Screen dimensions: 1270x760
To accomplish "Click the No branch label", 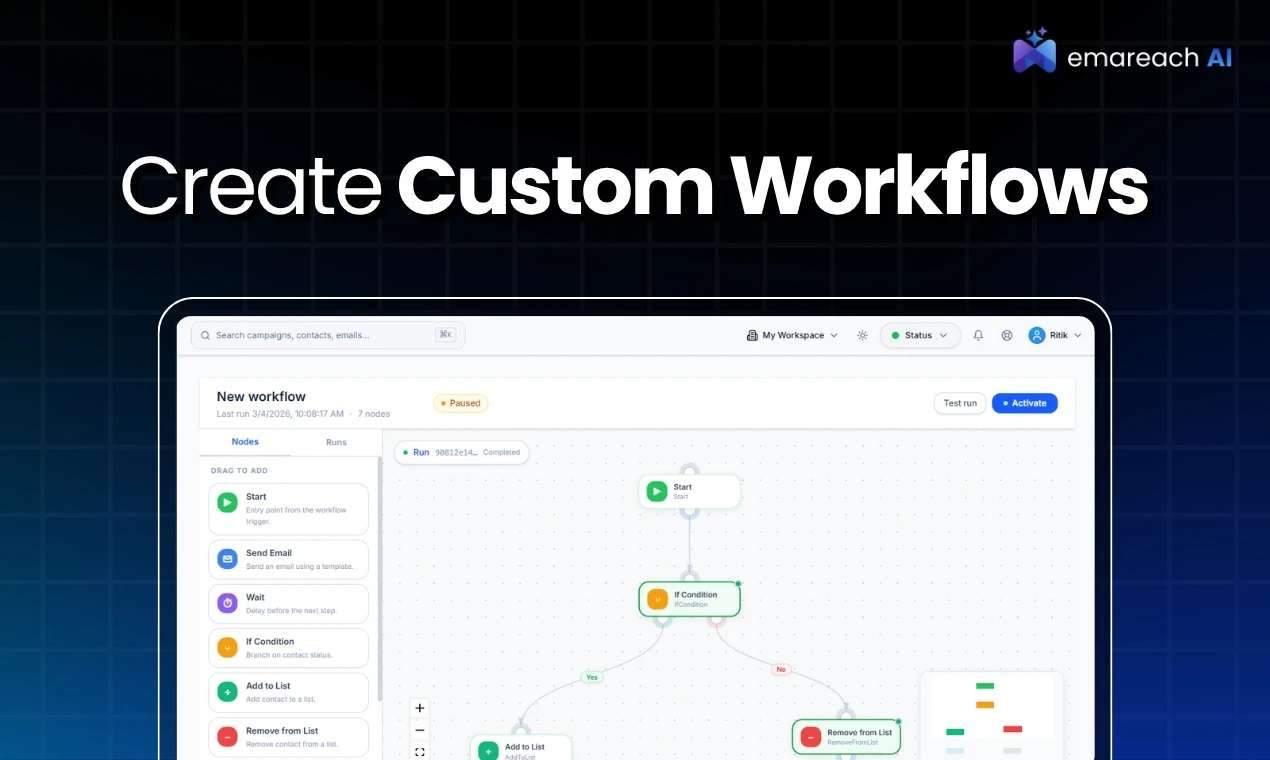I will 782,669.
